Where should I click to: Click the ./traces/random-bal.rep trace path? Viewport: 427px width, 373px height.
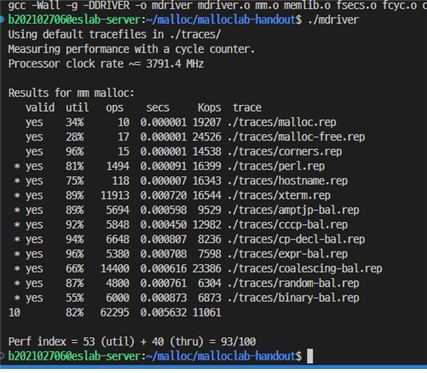(293, 284)
